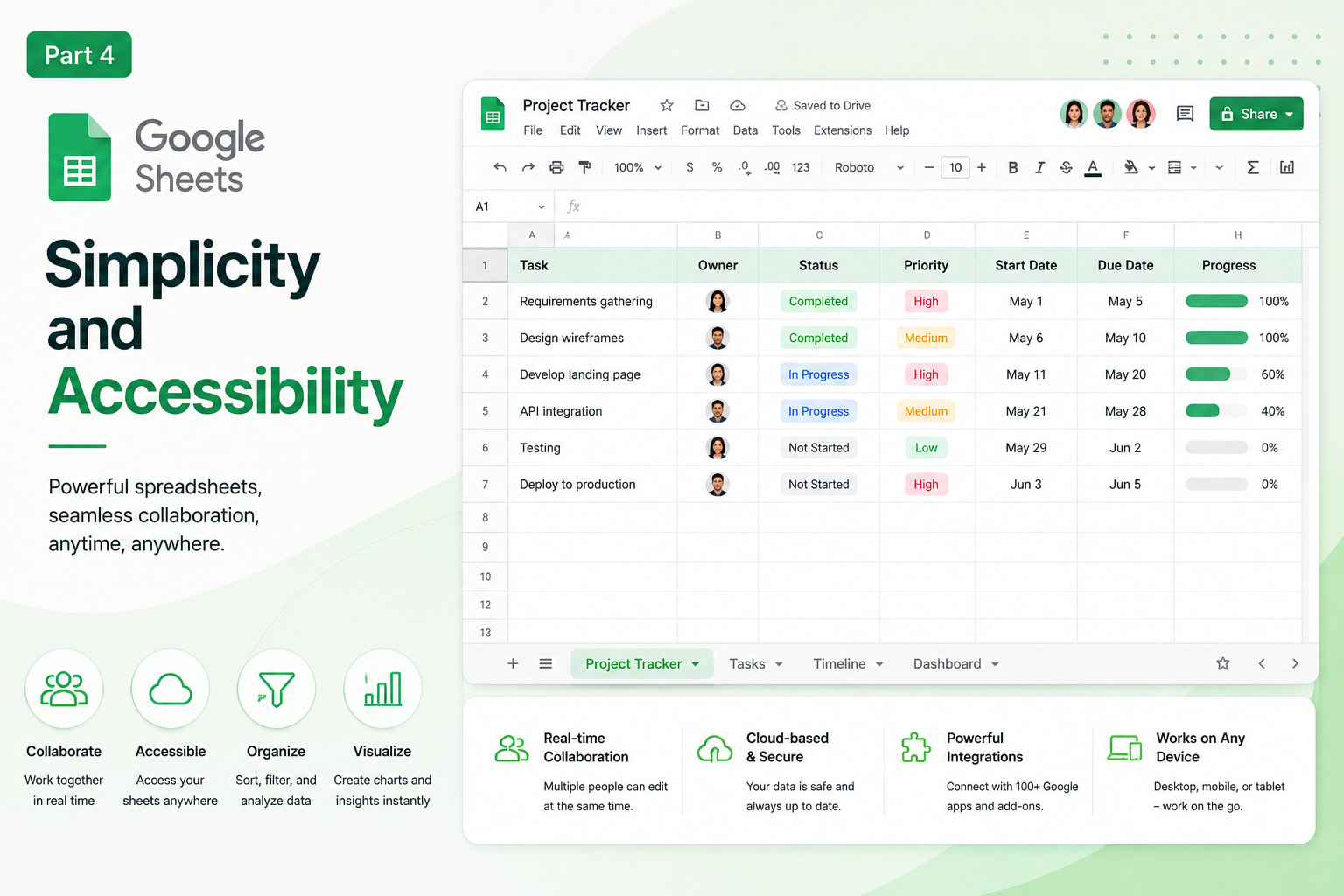The image size is (1344, 896).
Task: Open the text color picker
Action: point(1093,168)
